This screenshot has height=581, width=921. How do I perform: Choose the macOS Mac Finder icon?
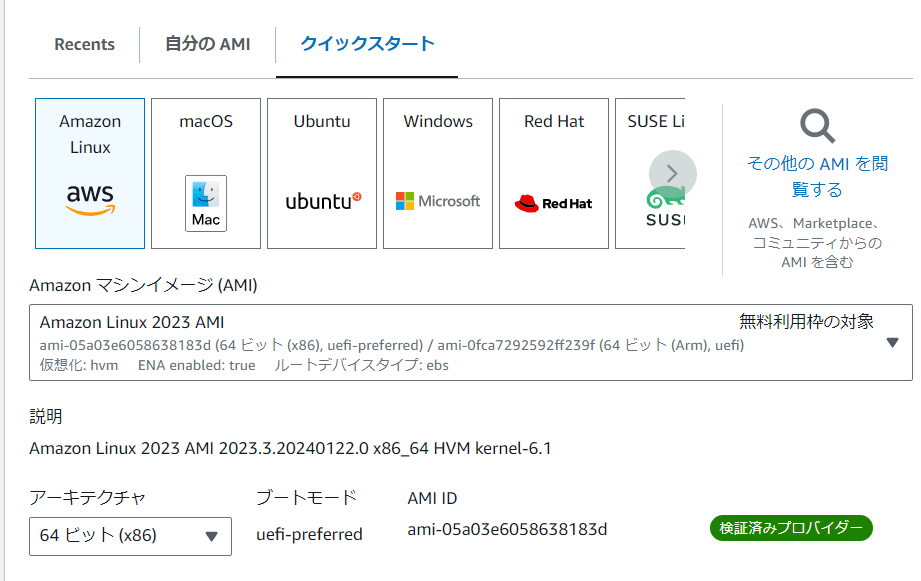(206, 203)
